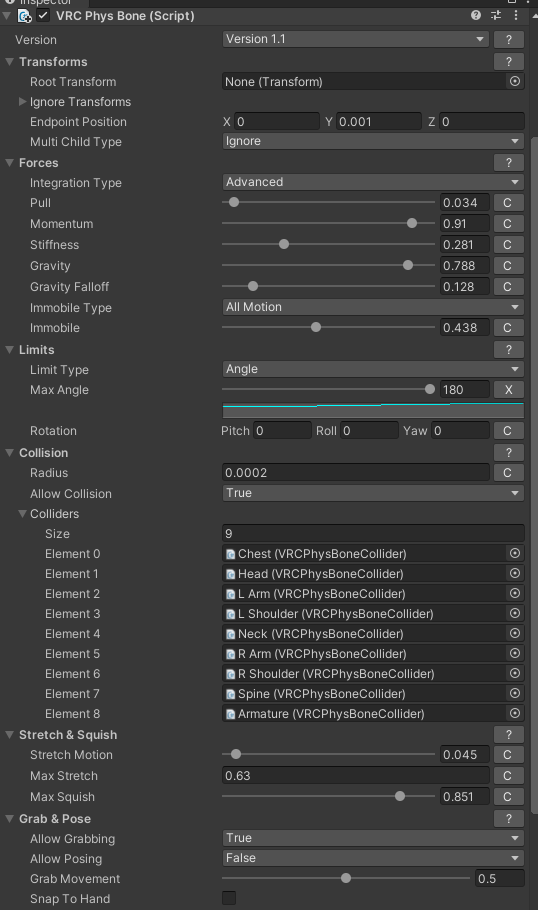Collapse the Transforms section
This screenshot has width=538, height=910.
pyautogui.click(x=9, y=62)
